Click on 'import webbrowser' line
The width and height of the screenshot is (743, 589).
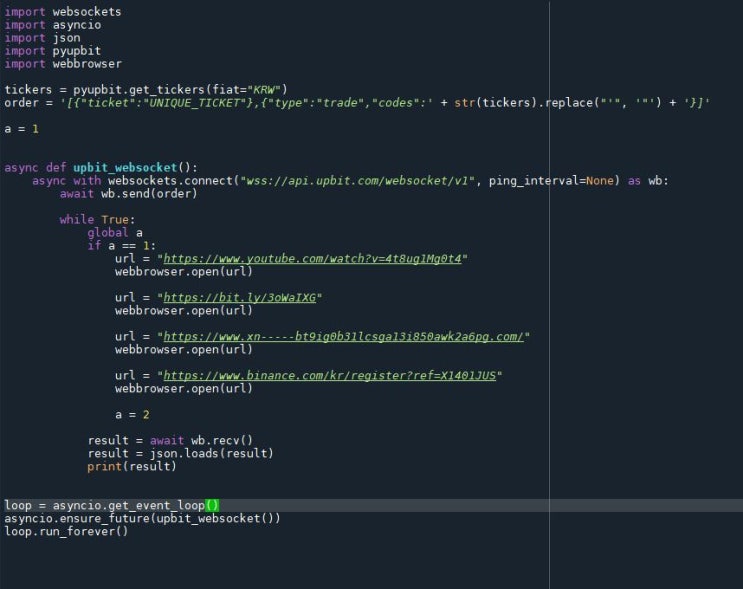pos(63,64)
